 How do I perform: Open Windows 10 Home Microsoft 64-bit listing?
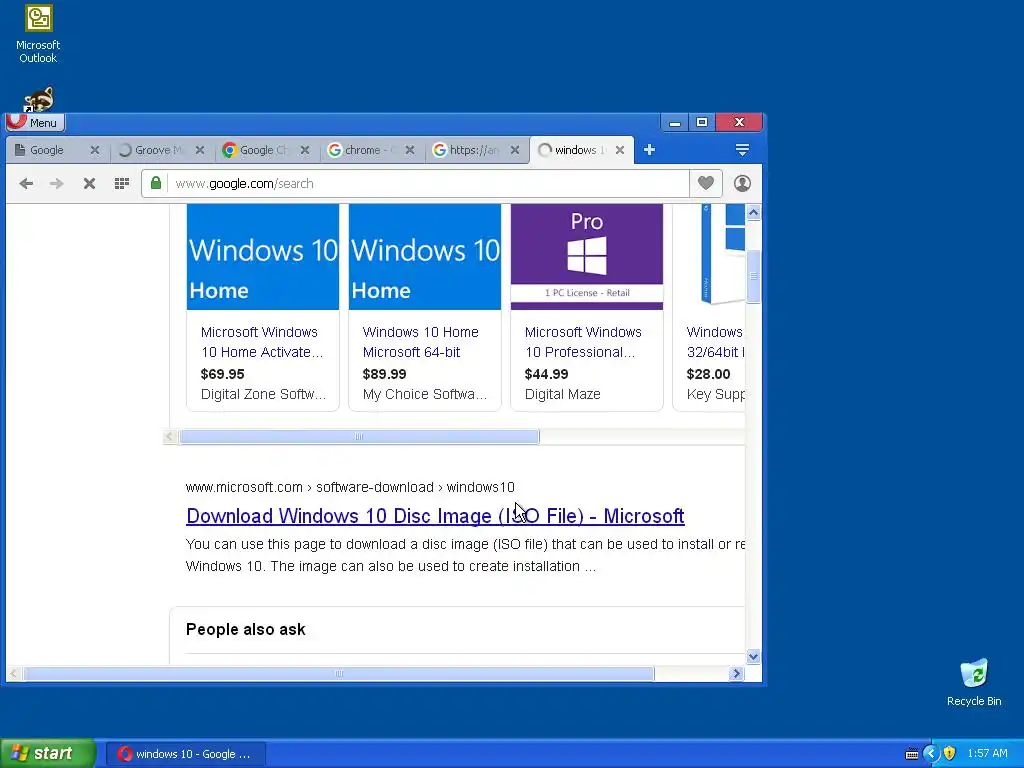click(x=421, y=342)
